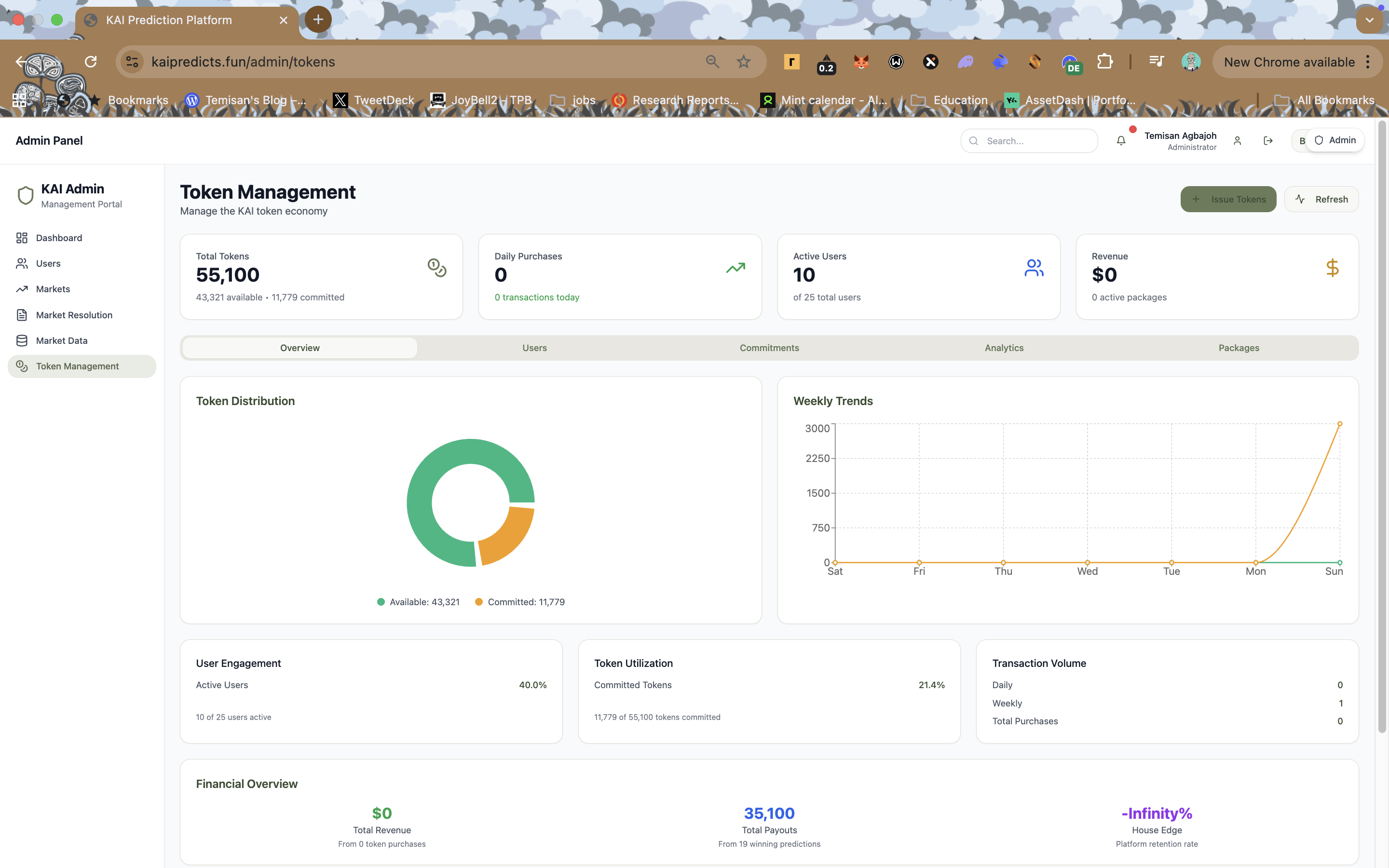Screen dimensions: 1389x868
Task: Switch to the Commitments tab
Action: (769, 348)
